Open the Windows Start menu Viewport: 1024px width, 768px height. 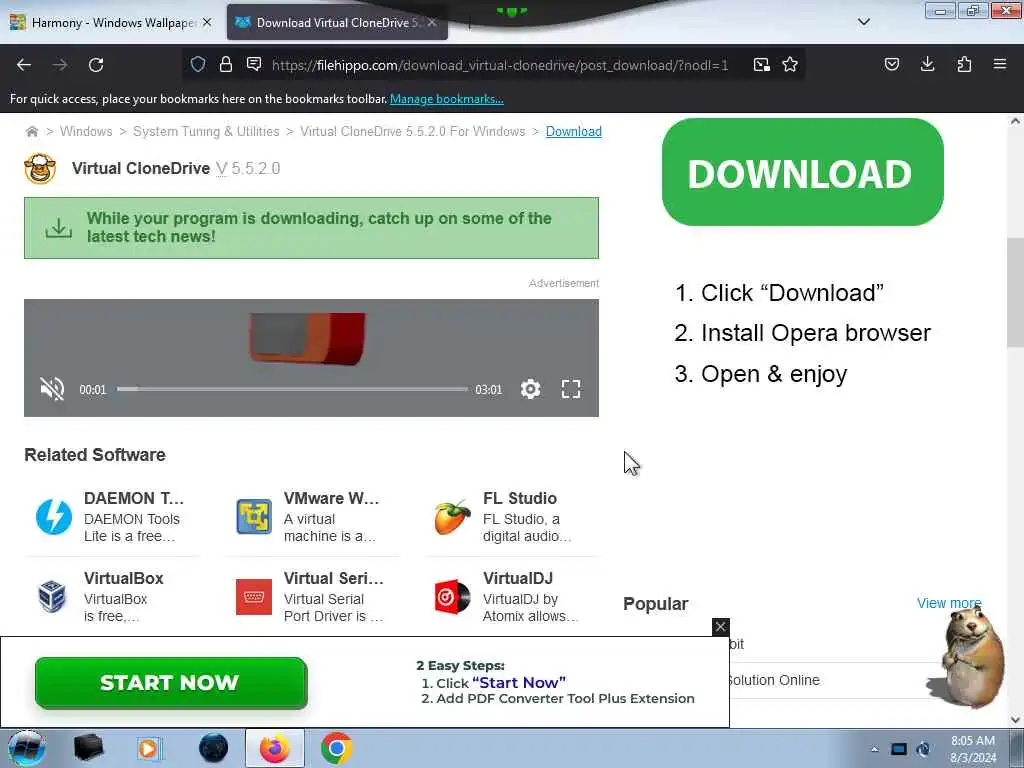[27, 748]
